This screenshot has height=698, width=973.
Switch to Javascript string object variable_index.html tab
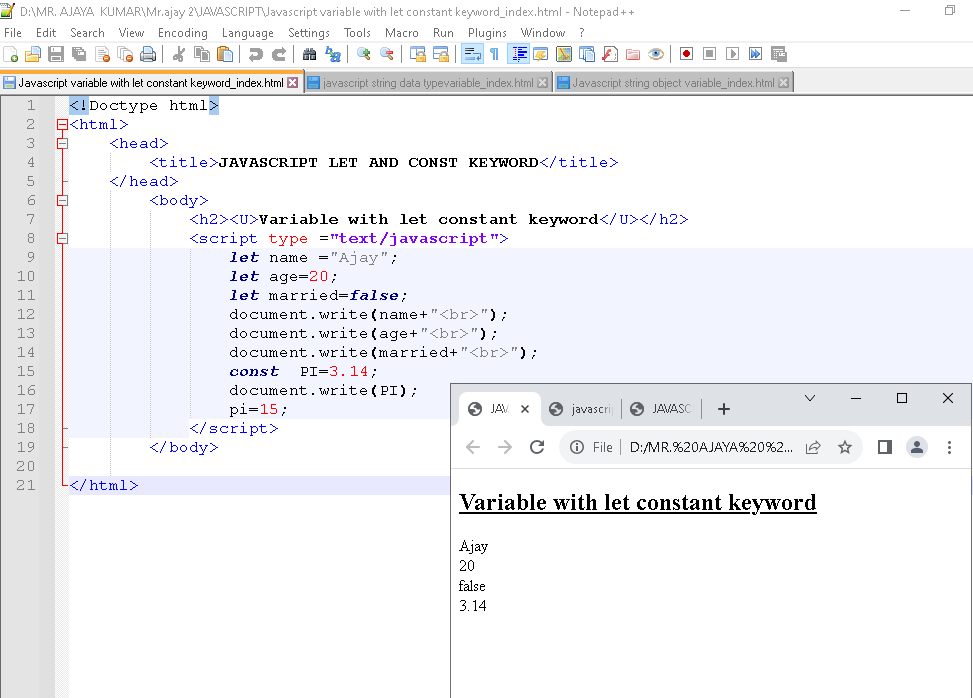[673, 83]
